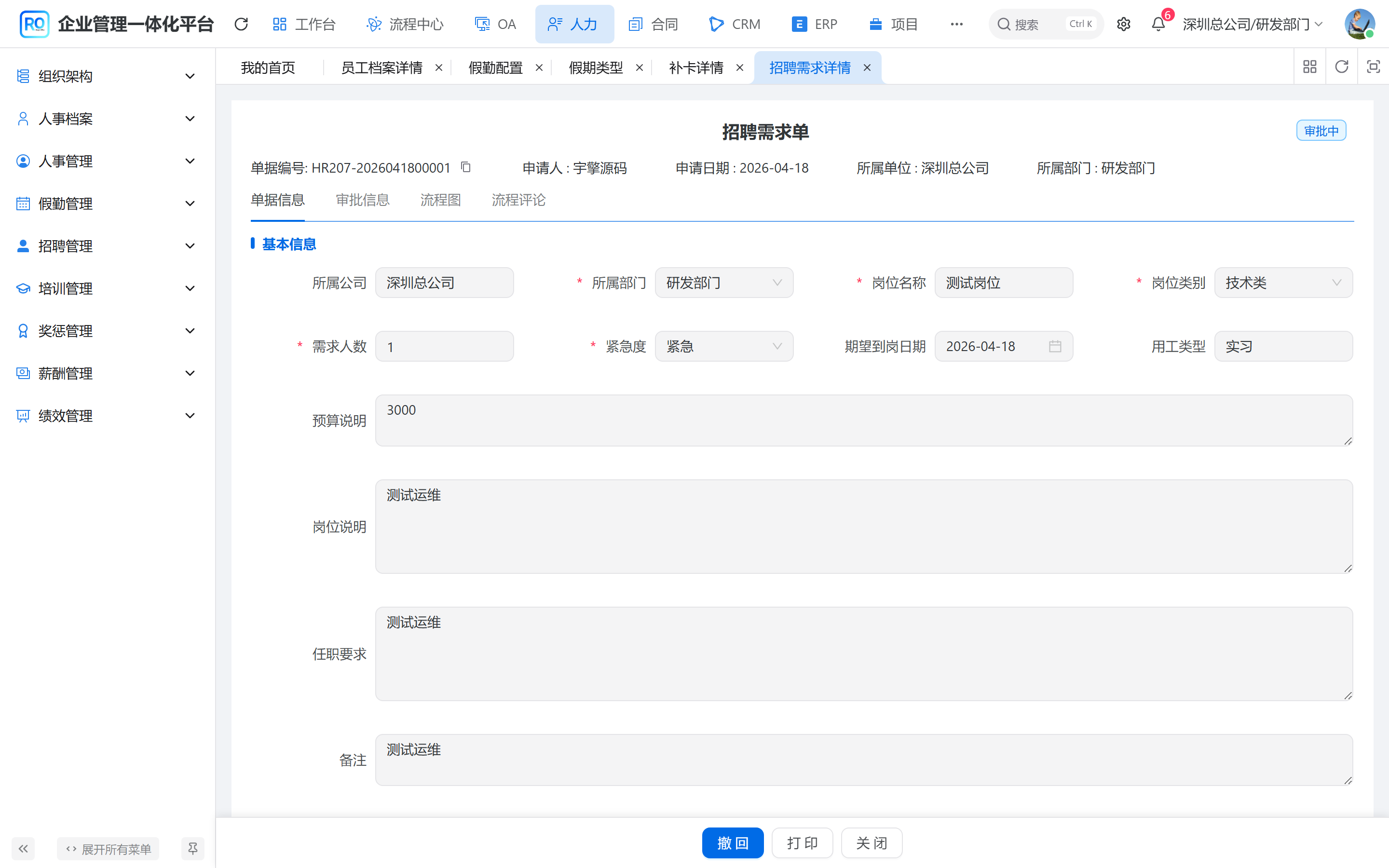Open settings gear icon
This screenshot has width=1389, height=868.
(1123, 24)
